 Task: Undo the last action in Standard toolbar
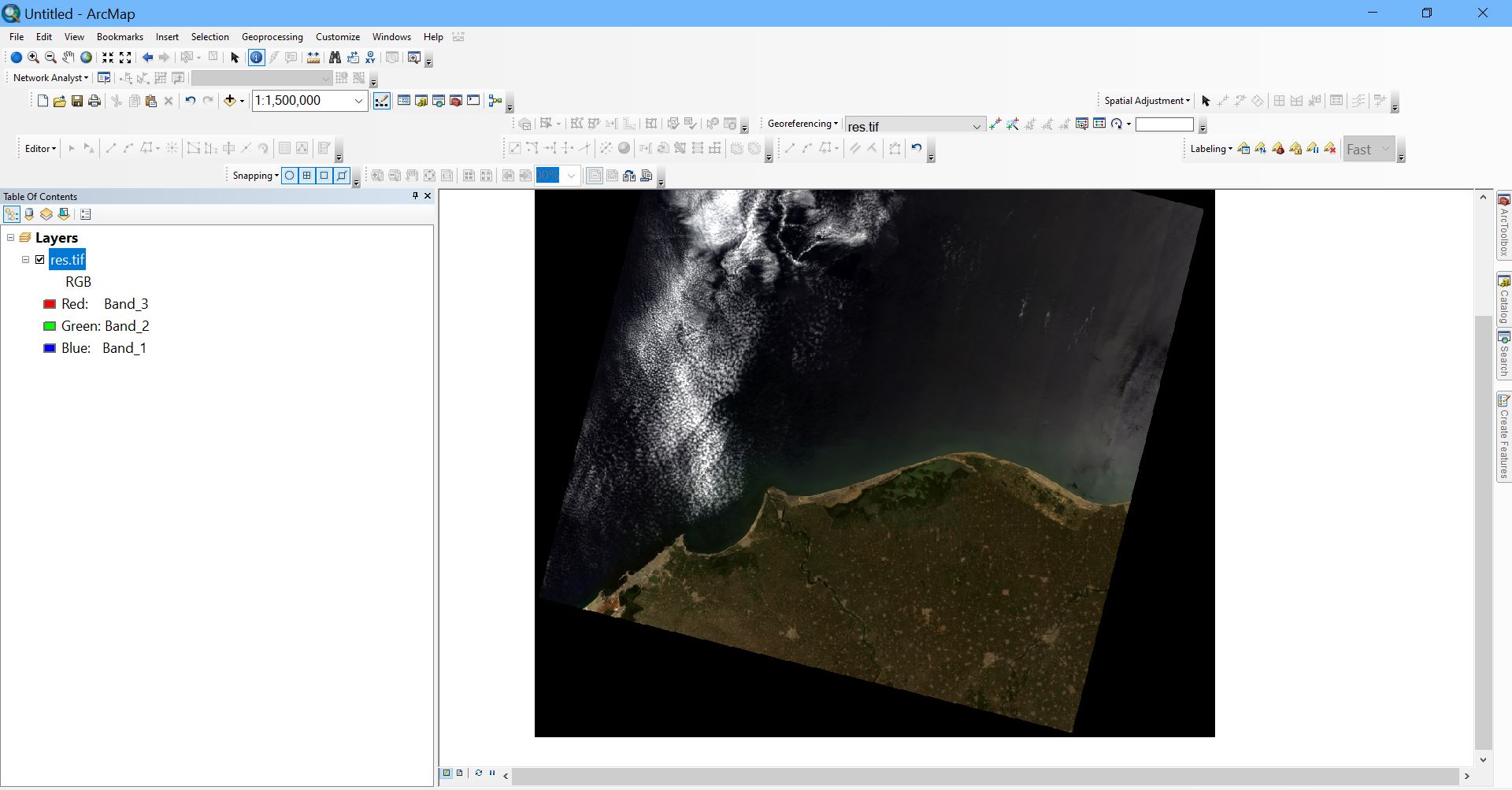[x=190, y=101]
